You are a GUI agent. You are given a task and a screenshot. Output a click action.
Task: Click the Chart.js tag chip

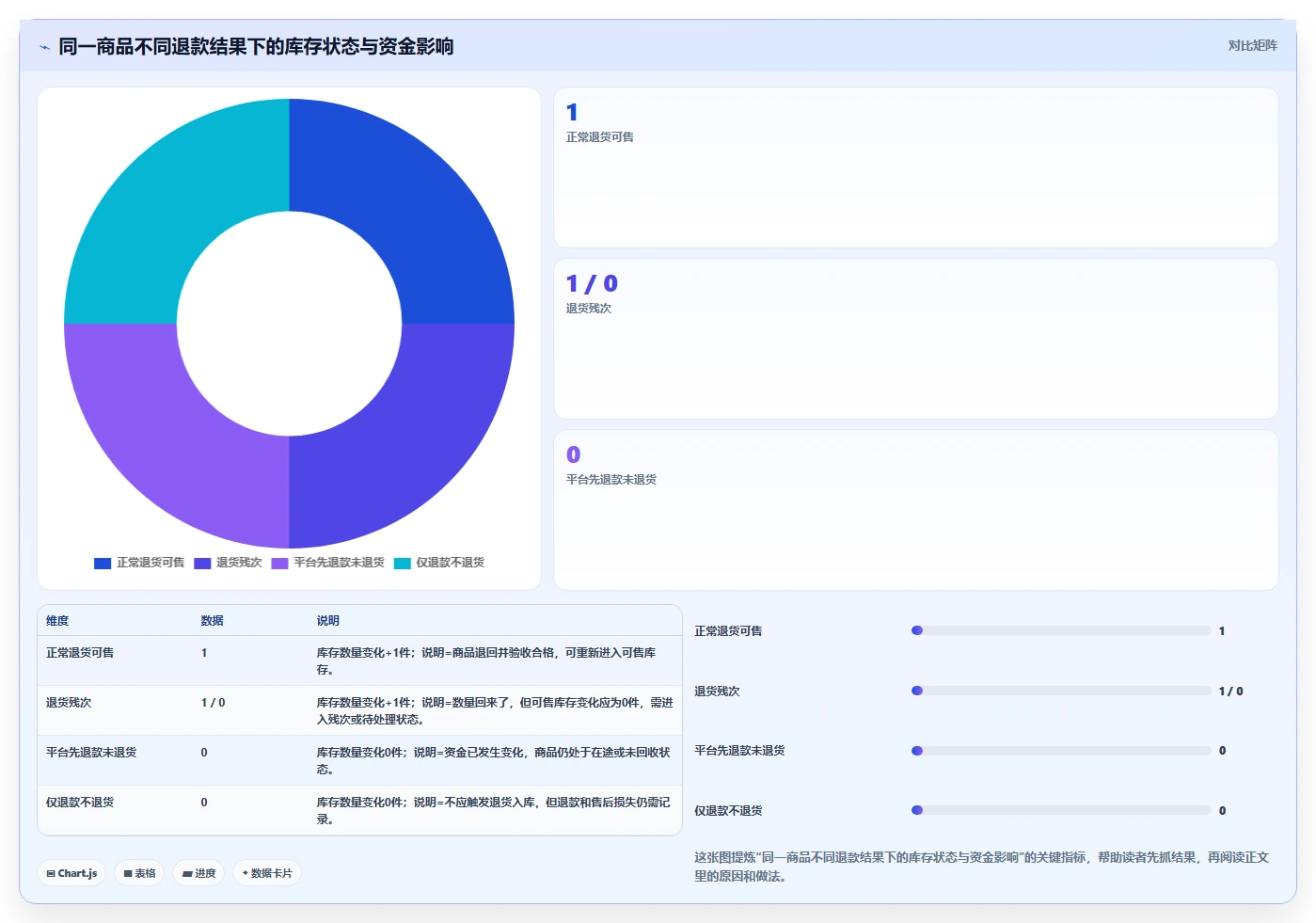pyautogui.click(x=71, y=873)
